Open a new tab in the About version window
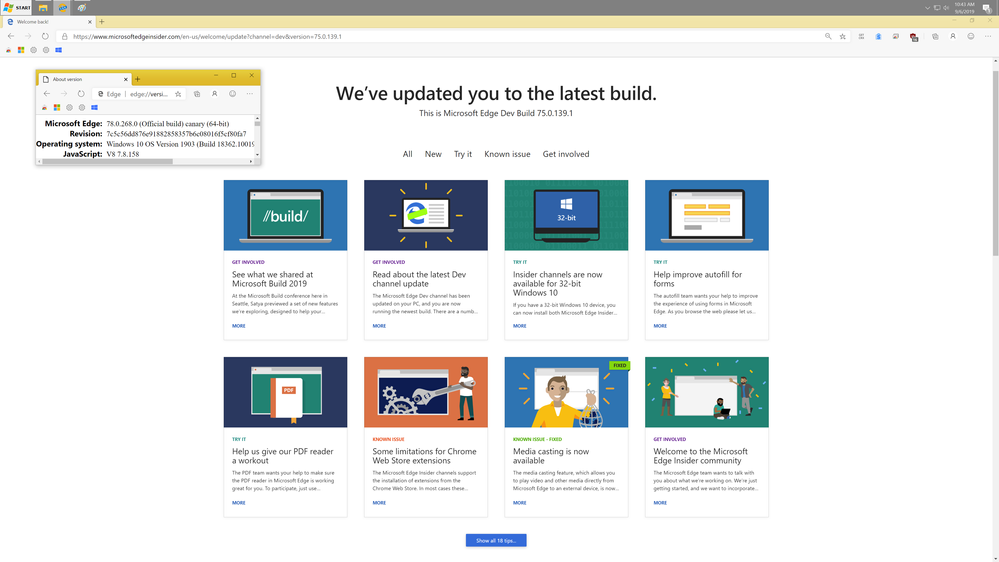This screenshot has height=562, width=999. (138, 79)
